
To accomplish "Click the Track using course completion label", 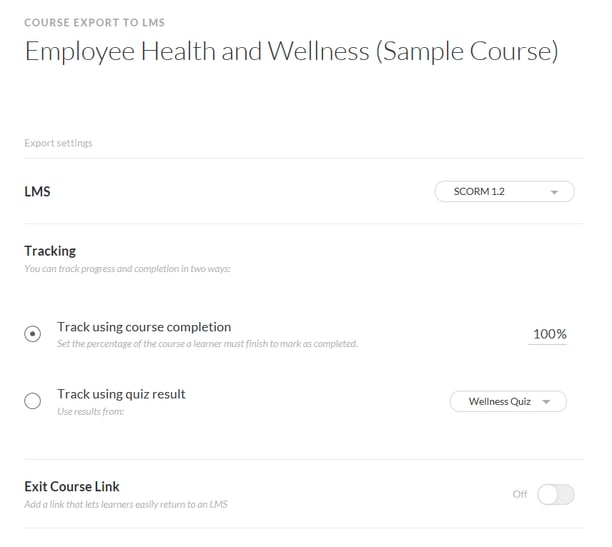I will [144, 327].
